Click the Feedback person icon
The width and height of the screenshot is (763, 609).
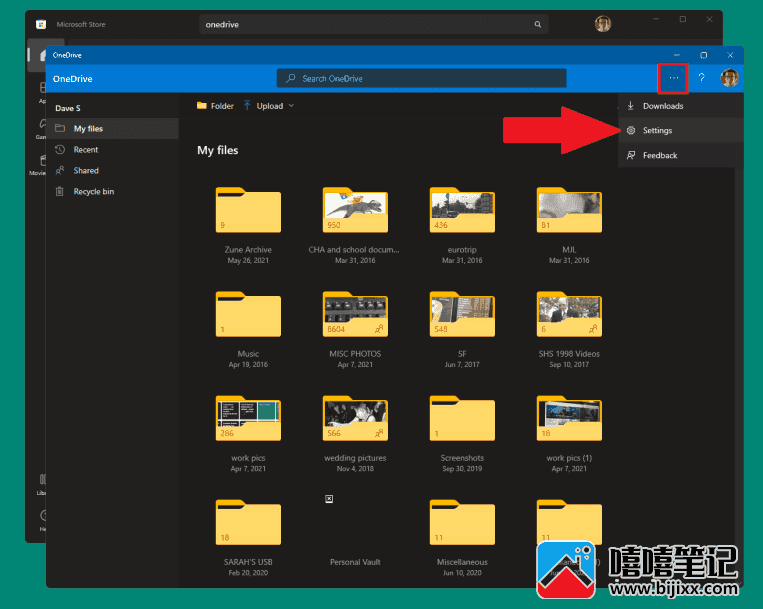[x=631, y=155]
